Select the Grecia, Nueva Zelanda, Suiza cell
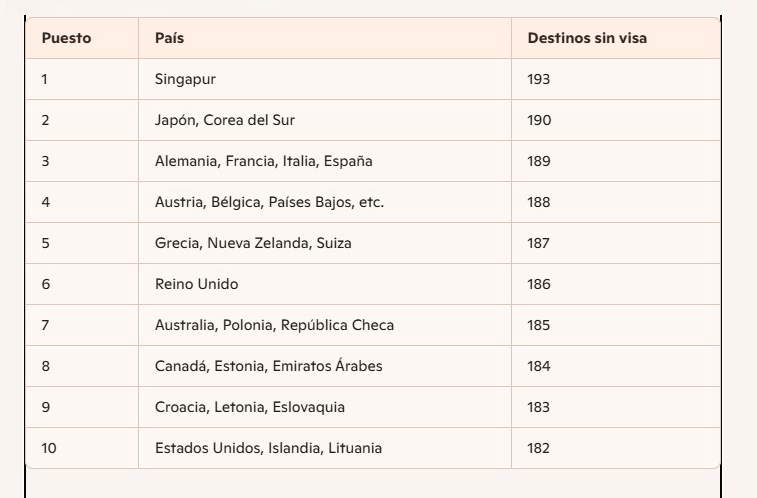 point(325,243)
